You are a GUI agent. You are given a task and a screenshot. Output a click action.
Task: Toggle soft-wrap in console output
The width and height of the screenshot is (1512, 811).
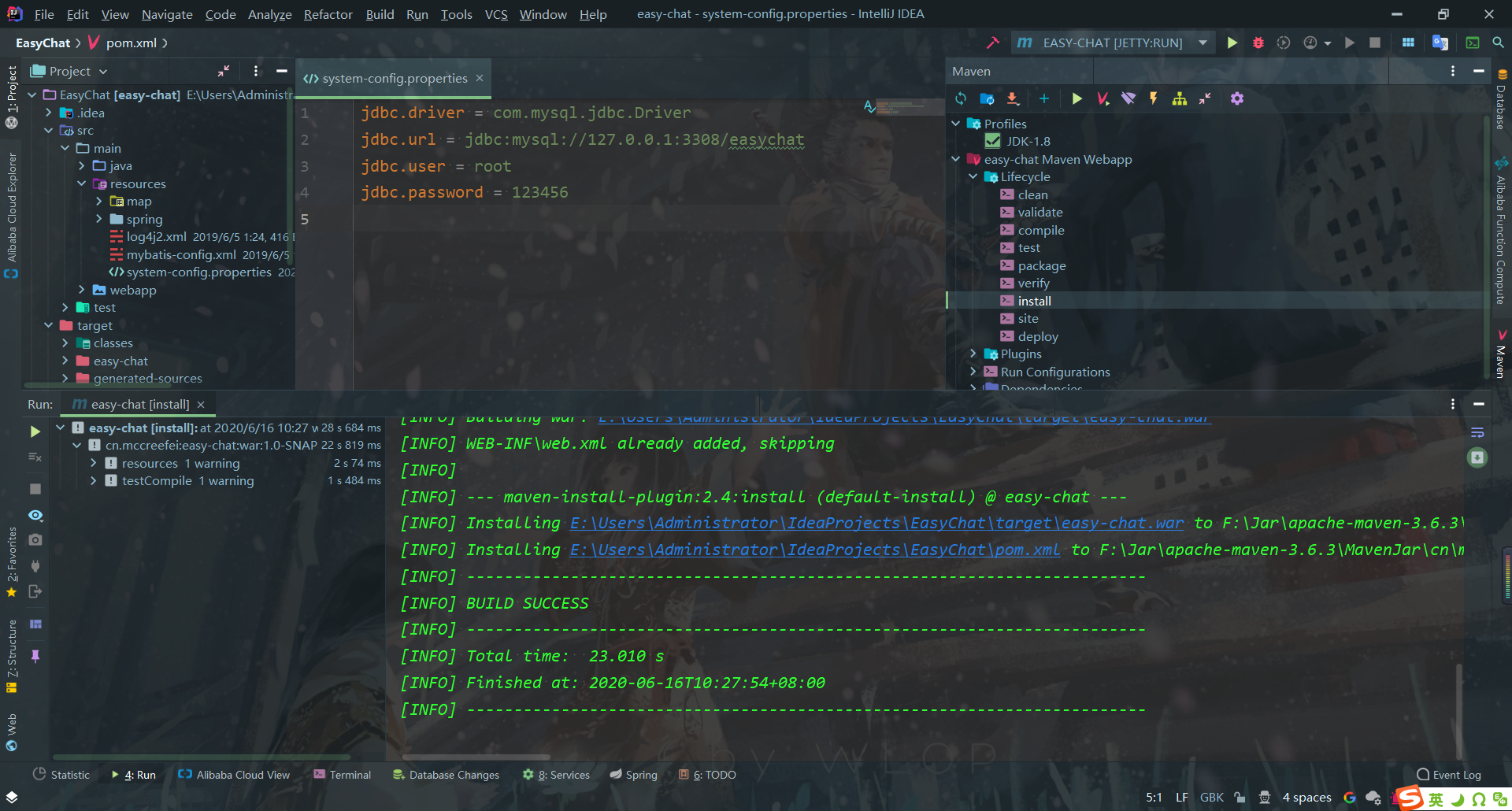tap(1477, 432)
